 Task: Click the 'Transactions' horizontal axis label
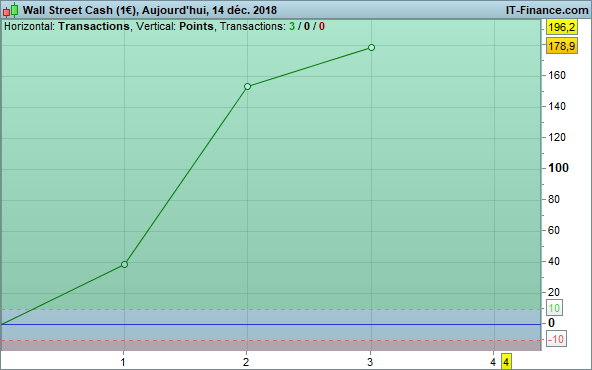94,26
